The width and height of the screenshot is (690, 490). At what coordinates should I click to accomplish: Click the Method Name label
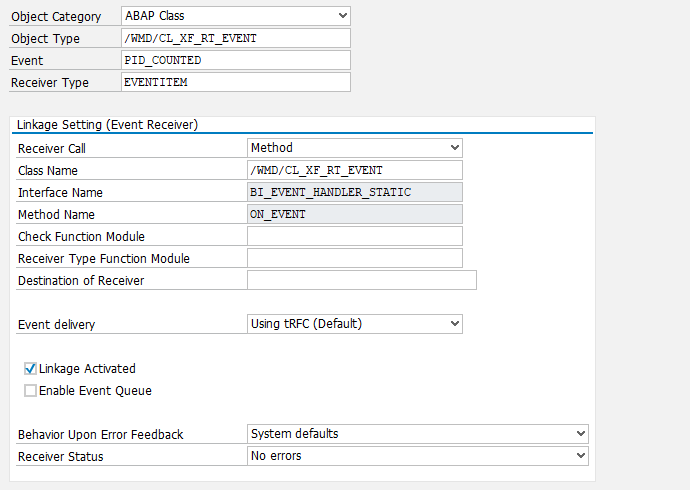56,215
